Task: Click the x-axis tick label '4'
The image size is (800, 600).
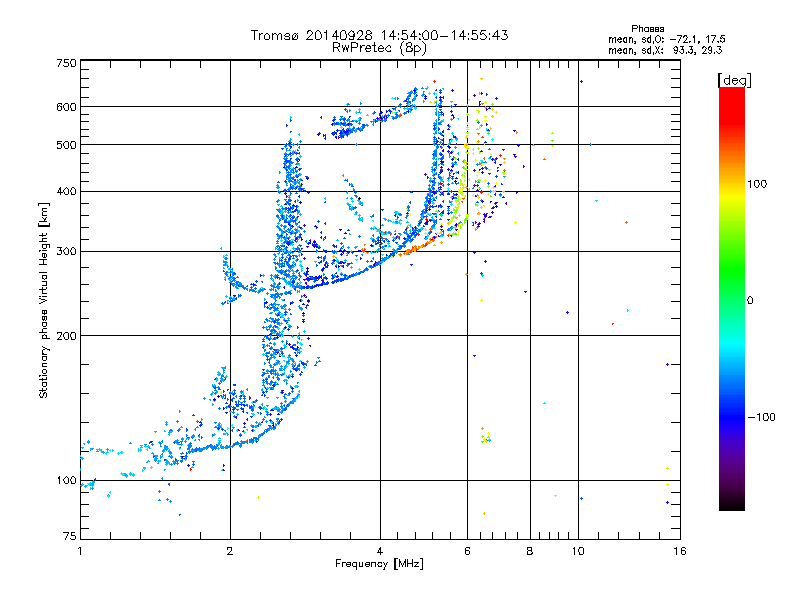Action: point(380,551)
